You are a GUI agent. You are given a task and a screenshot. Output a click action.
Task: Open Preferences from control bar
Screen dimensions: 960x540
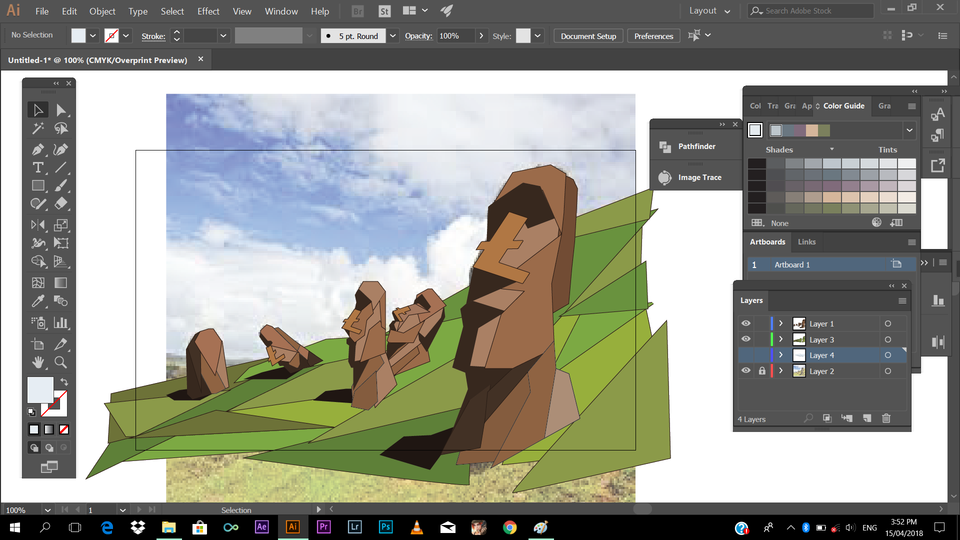[653, 36]
